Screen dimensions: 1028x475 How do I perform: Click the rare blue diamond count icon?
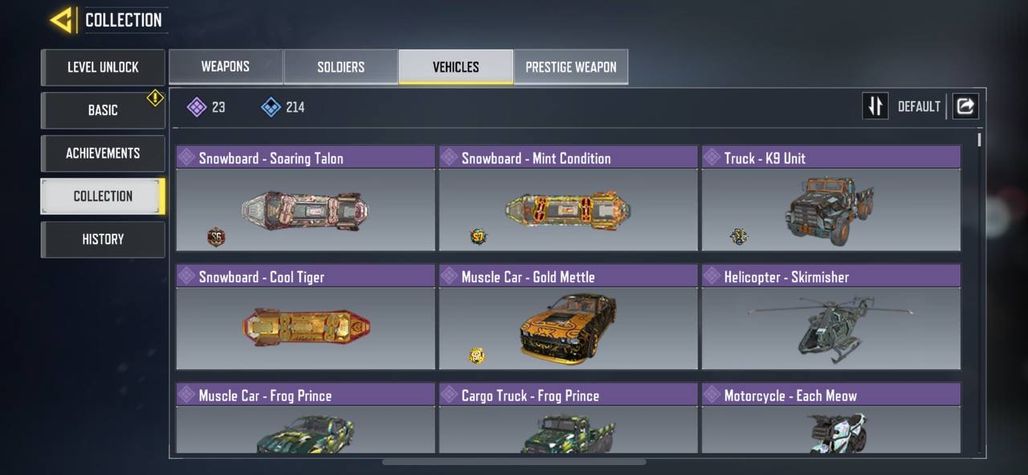tap(271, 107)
